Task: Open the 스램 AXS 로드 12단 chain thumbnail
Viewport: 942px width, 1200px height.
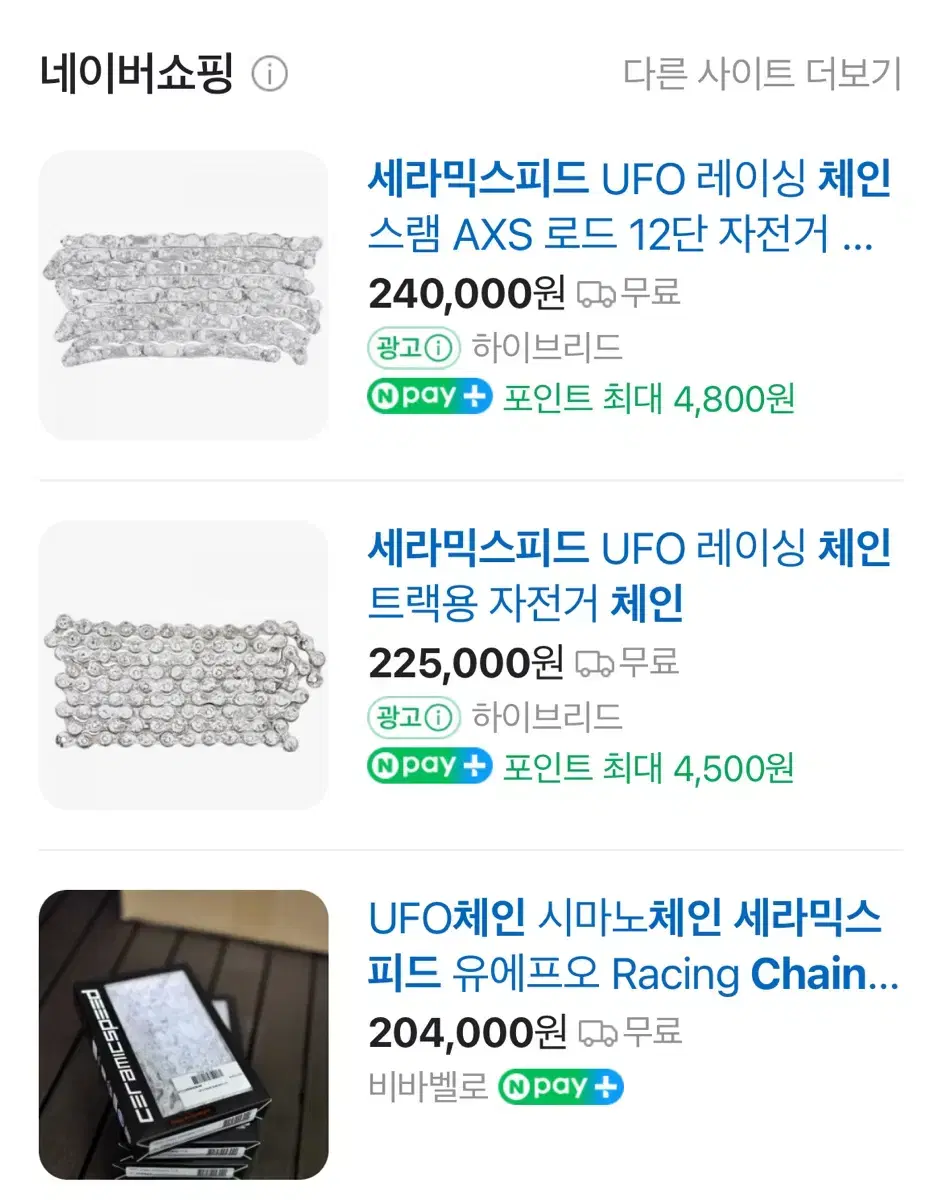Action: click(x=184, y=295)
